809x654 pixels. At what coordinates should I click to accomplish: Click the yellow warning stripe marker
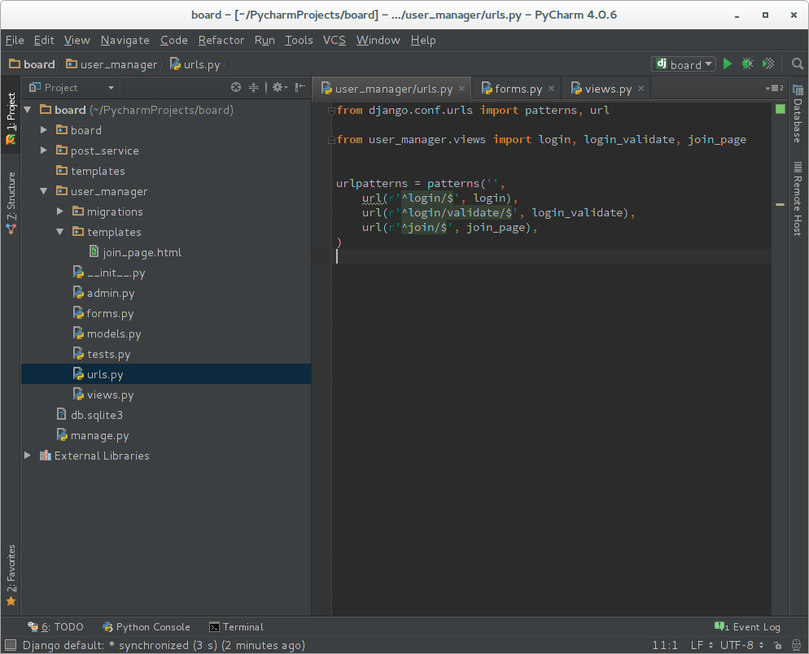click(780, 205)
